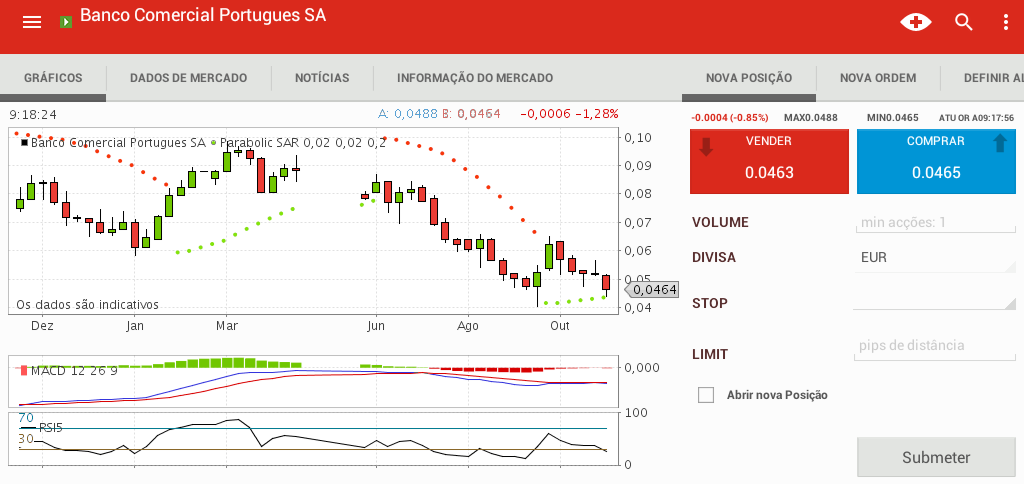Click the Vender 0.0463 sell button
1024x484 pixels.
pos(769,161)
